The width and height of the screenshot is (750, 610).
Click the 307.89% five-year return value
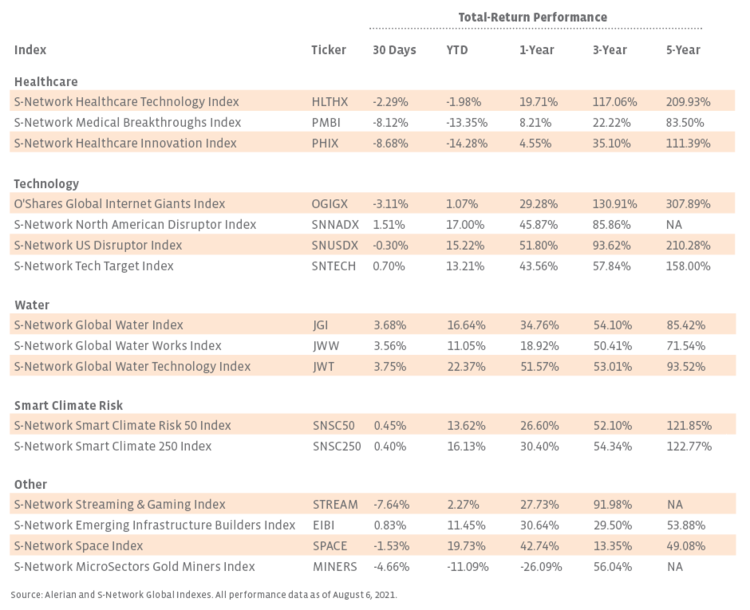coord(687,204)
